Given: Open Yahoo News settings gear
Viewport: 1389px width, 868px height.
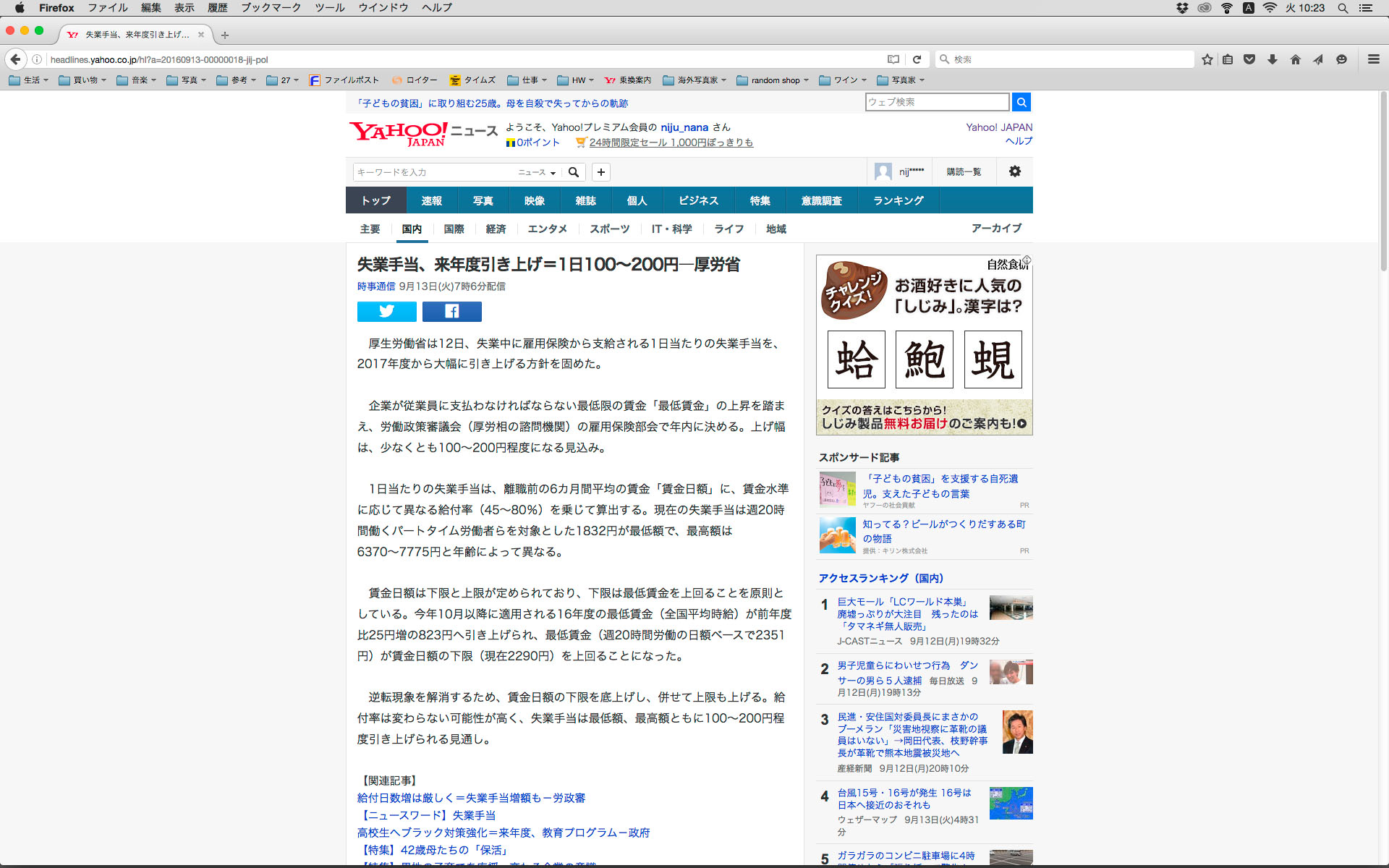Looking at the screenshot, I should click(x=1014, y=171).
